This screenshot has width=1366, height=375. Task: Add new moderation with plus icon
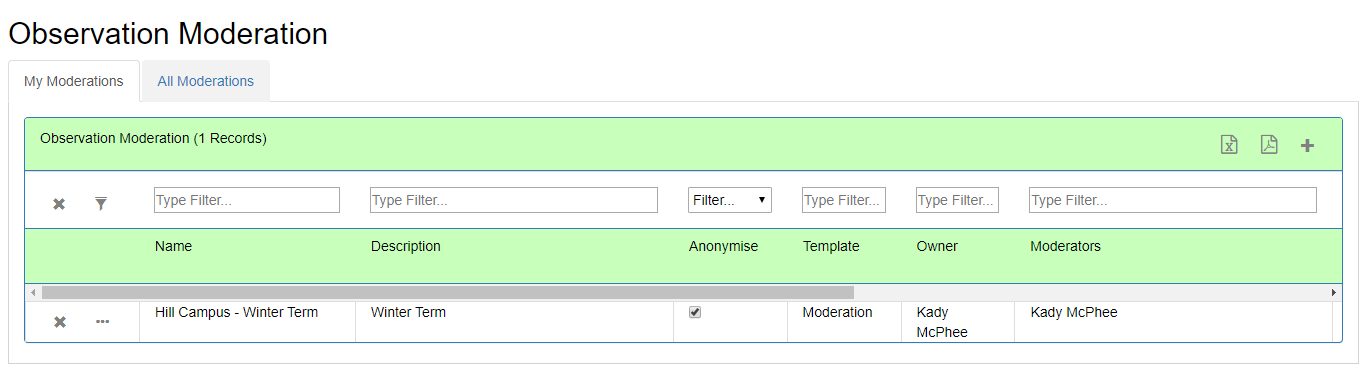coord(1307,146)
